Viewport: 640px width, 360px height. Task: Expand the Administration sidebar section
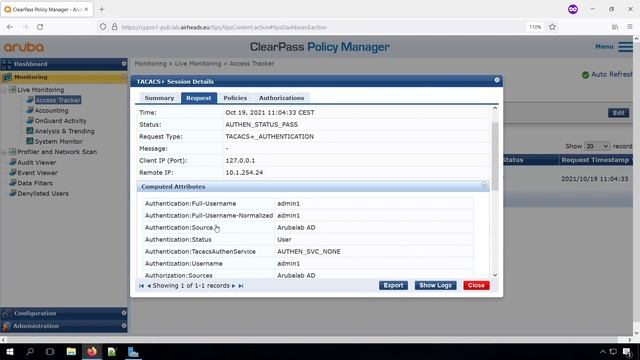[x=124, y=326]
